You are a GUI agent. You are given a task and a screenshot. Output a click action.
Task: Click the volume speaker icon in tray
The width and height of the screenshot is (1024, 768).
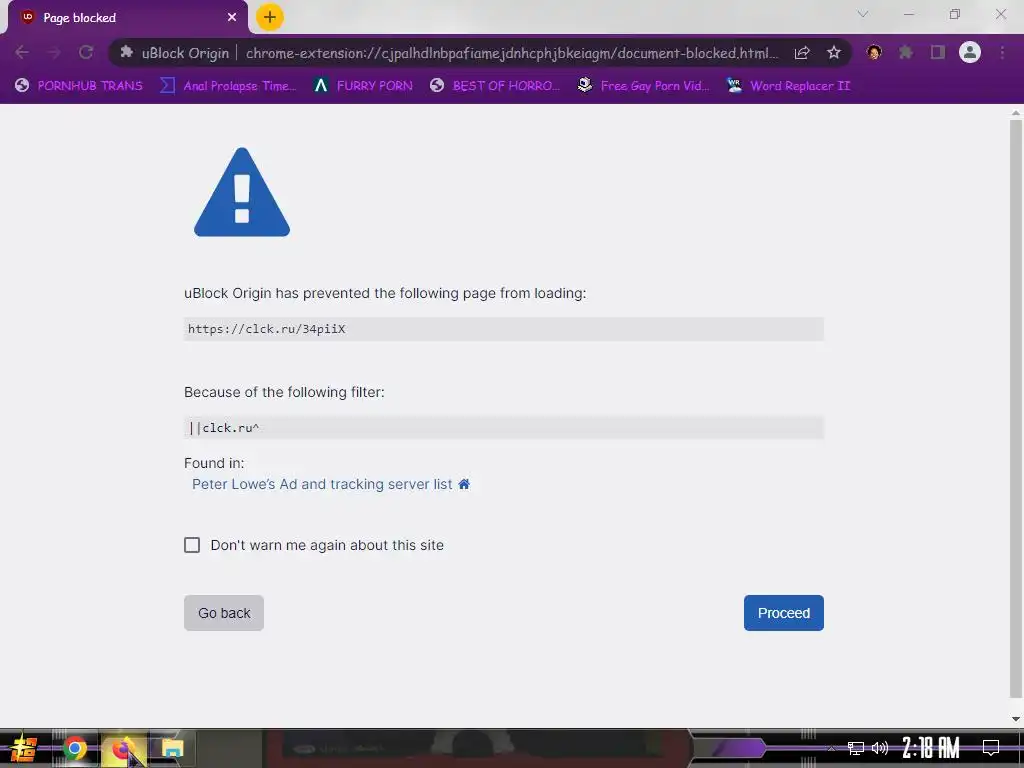tap(880, 748)
